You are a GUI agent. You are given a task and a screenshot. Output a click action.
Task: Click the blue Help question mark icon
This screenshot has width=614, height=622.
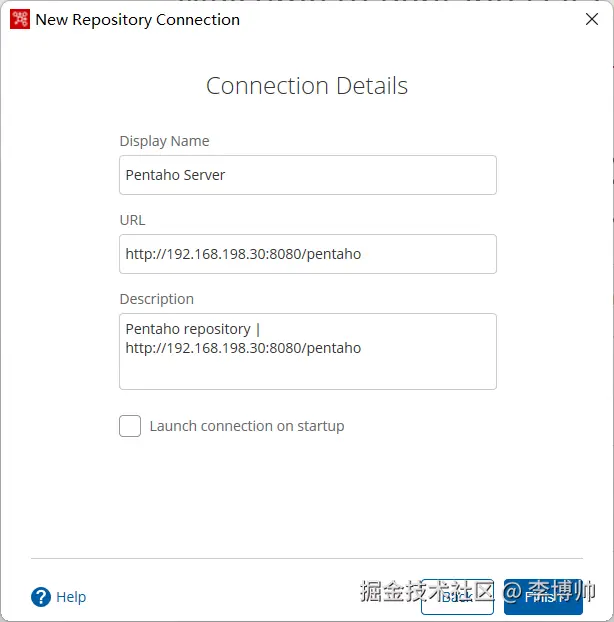click(x=41, y=597)
